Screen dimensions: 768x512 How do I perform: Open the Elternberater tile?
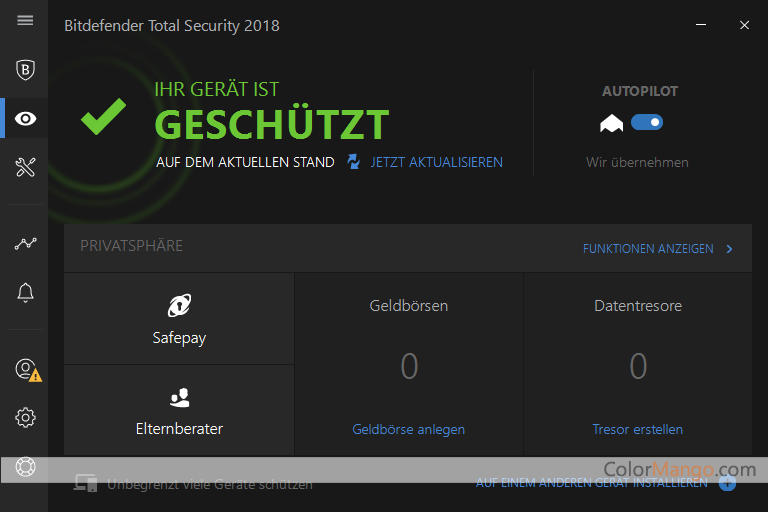tap(179, 411)
